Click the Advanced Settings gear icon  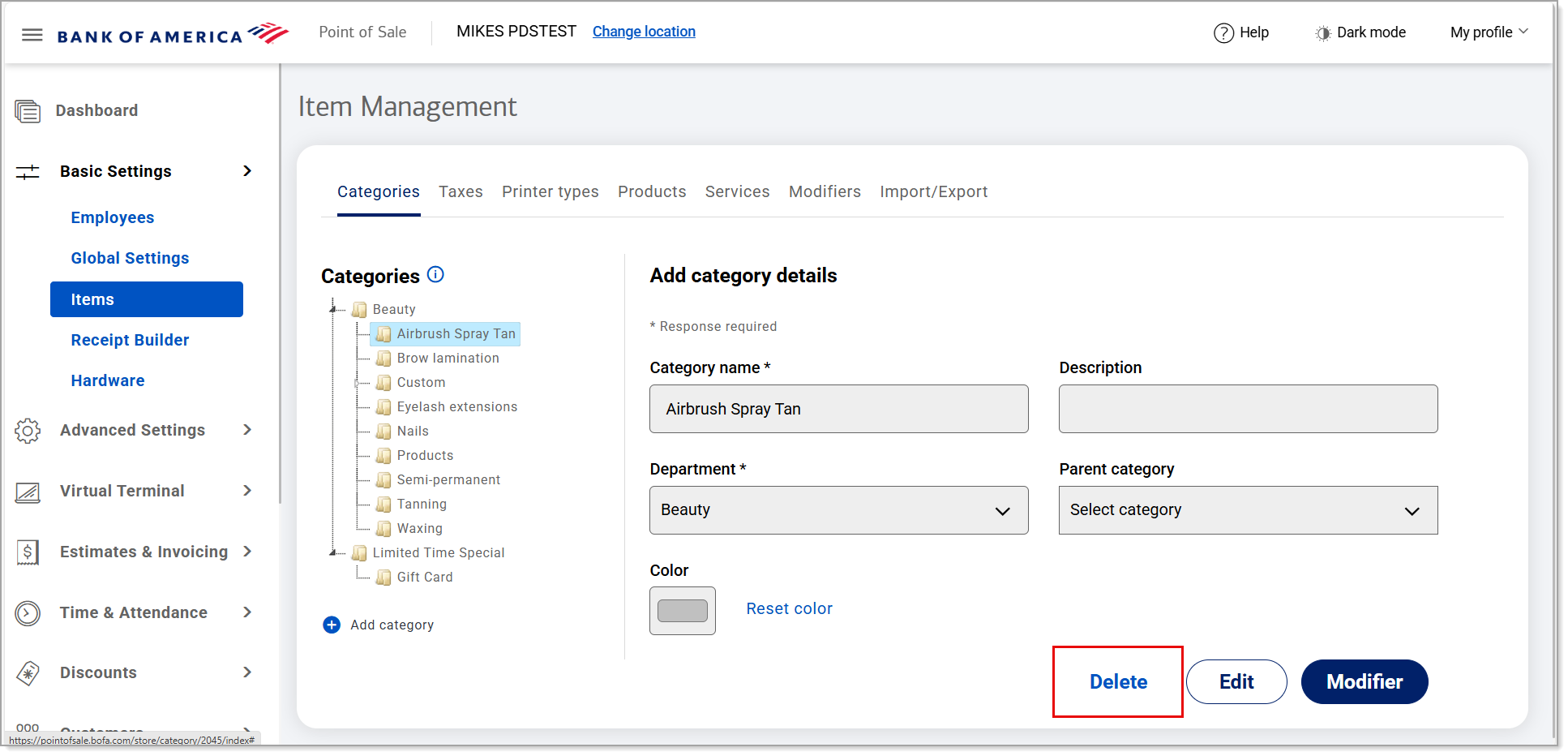pyautogui.click(x=28, y=431)
